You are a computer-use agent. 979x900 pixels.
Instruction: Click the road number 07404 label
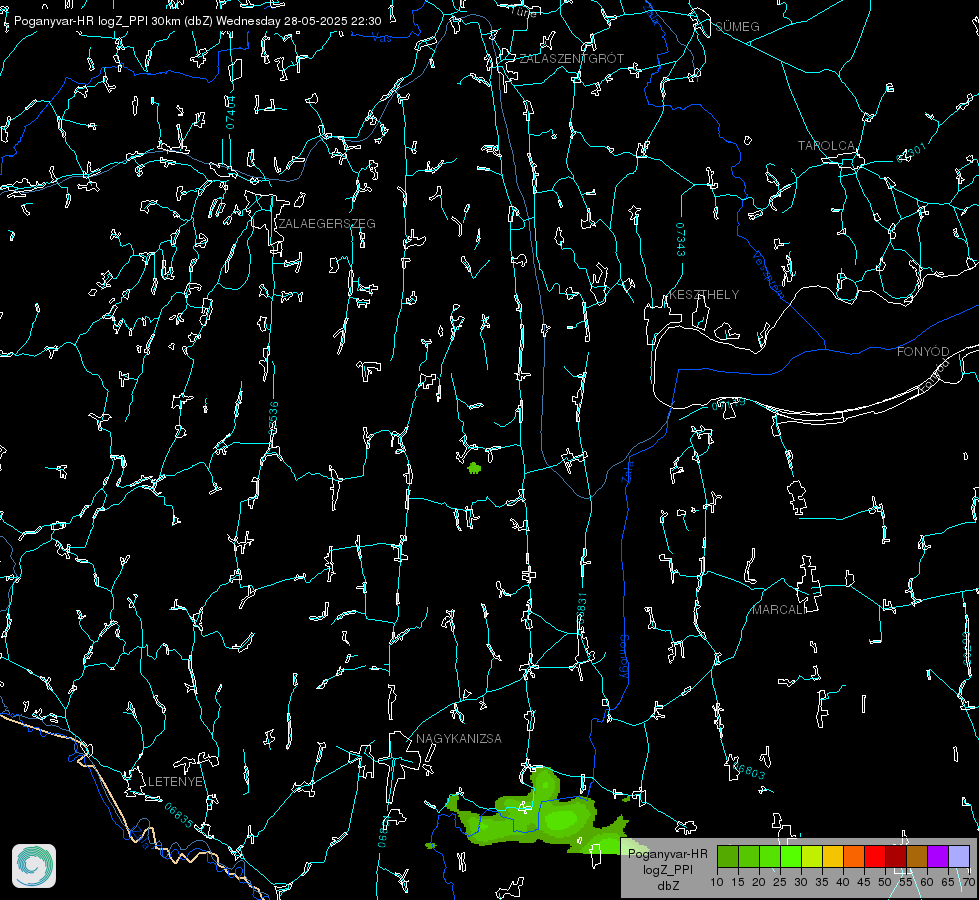click(x=230, y=112)
